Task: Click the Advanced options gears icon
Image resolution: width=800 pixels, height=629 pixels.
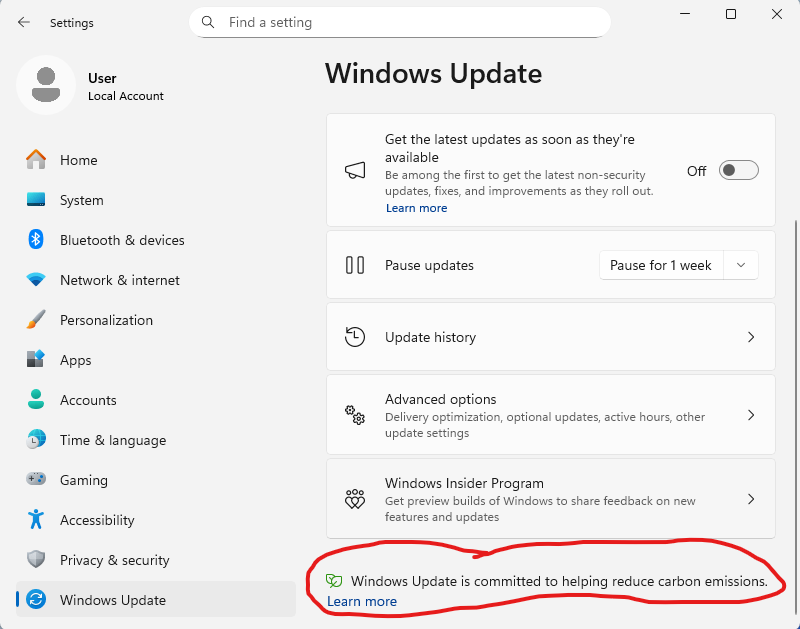Action: [355, 415]
